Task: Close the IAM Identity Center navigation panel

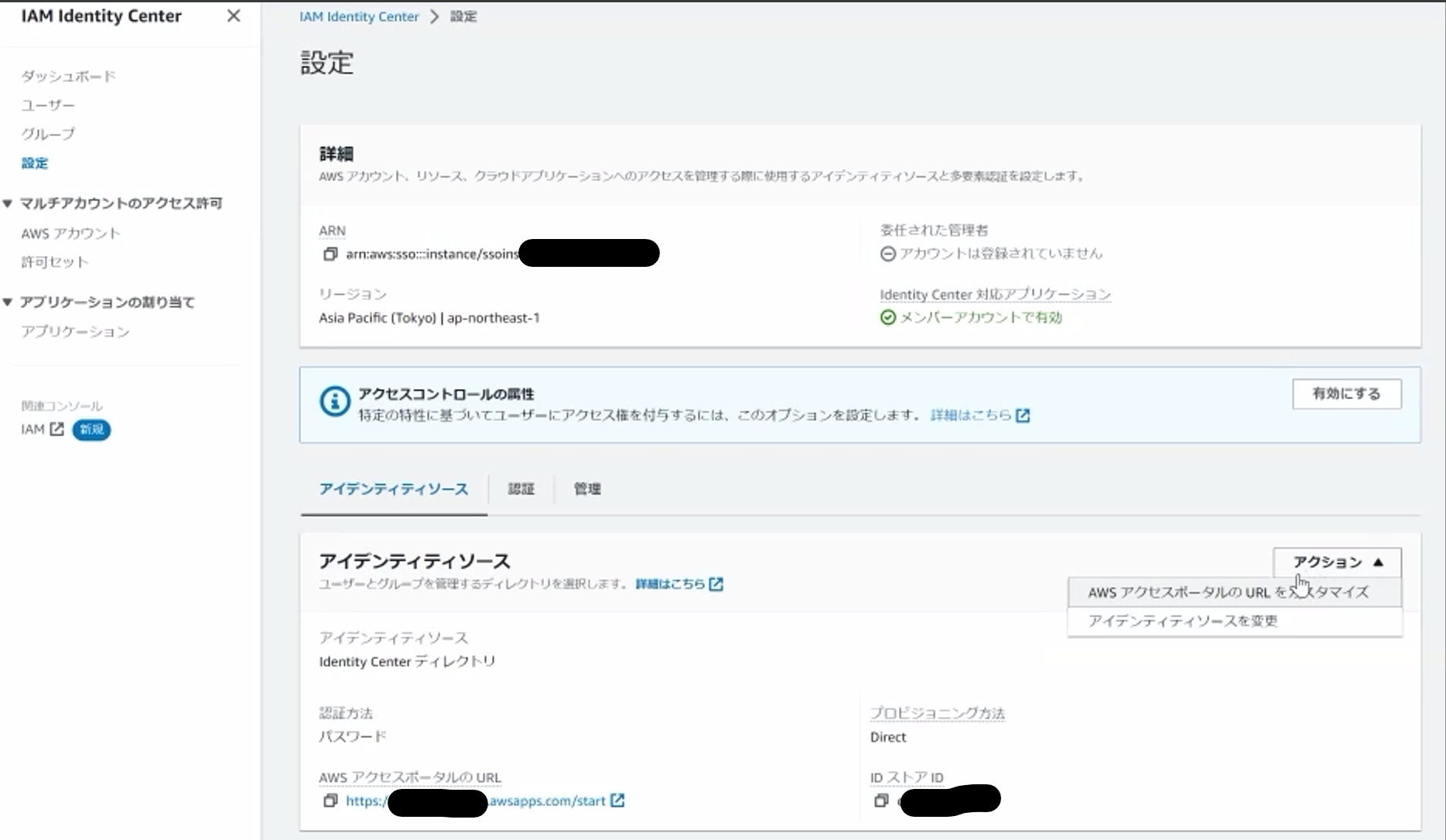Action: click(234, 16)
